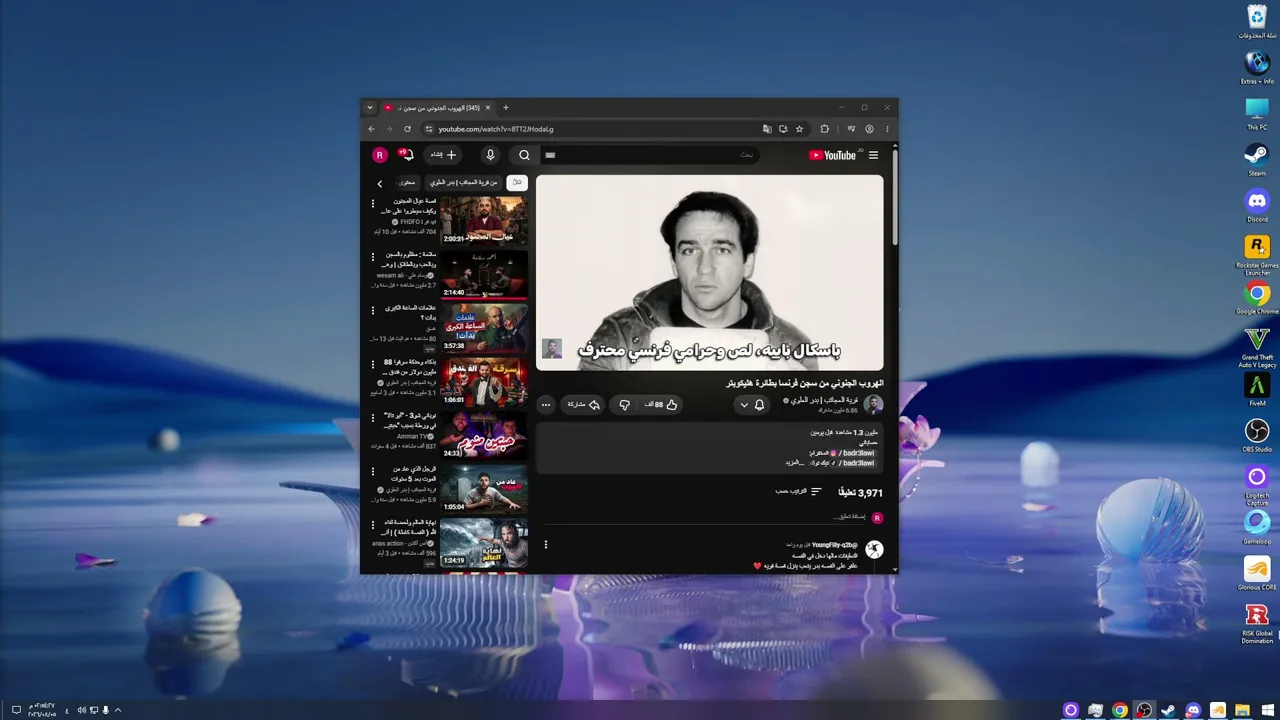Select the 'All' filter chip in sidebar
Screen dimensions: 1280x720
point(517,183)
